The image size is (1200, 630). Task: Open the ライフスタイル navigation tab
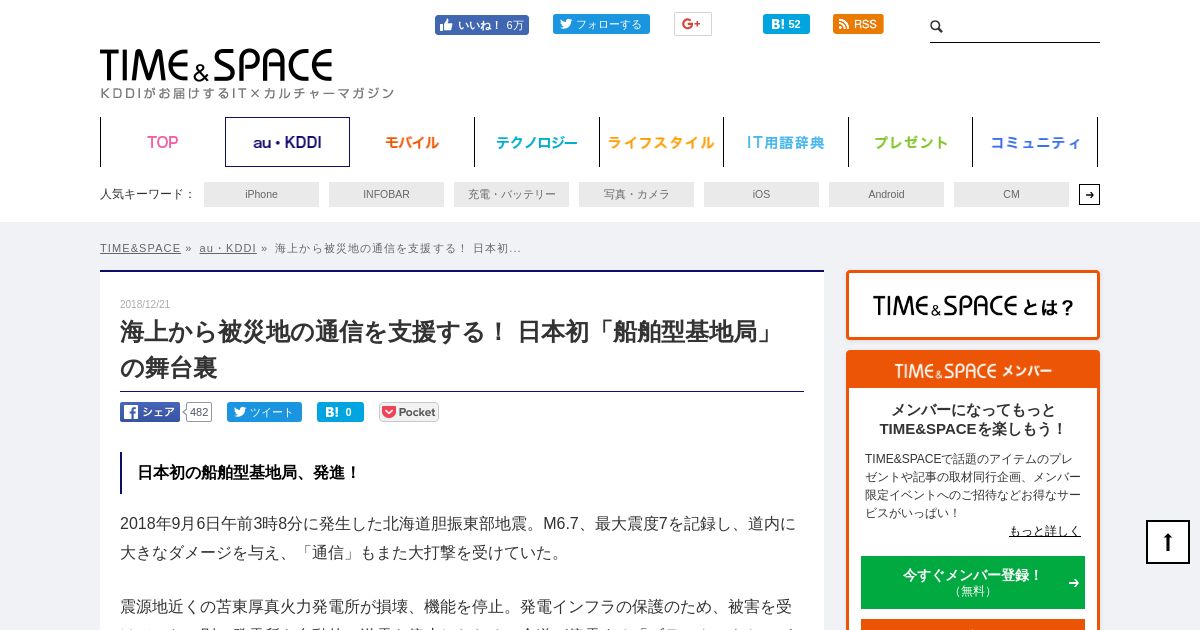[661, 142]
